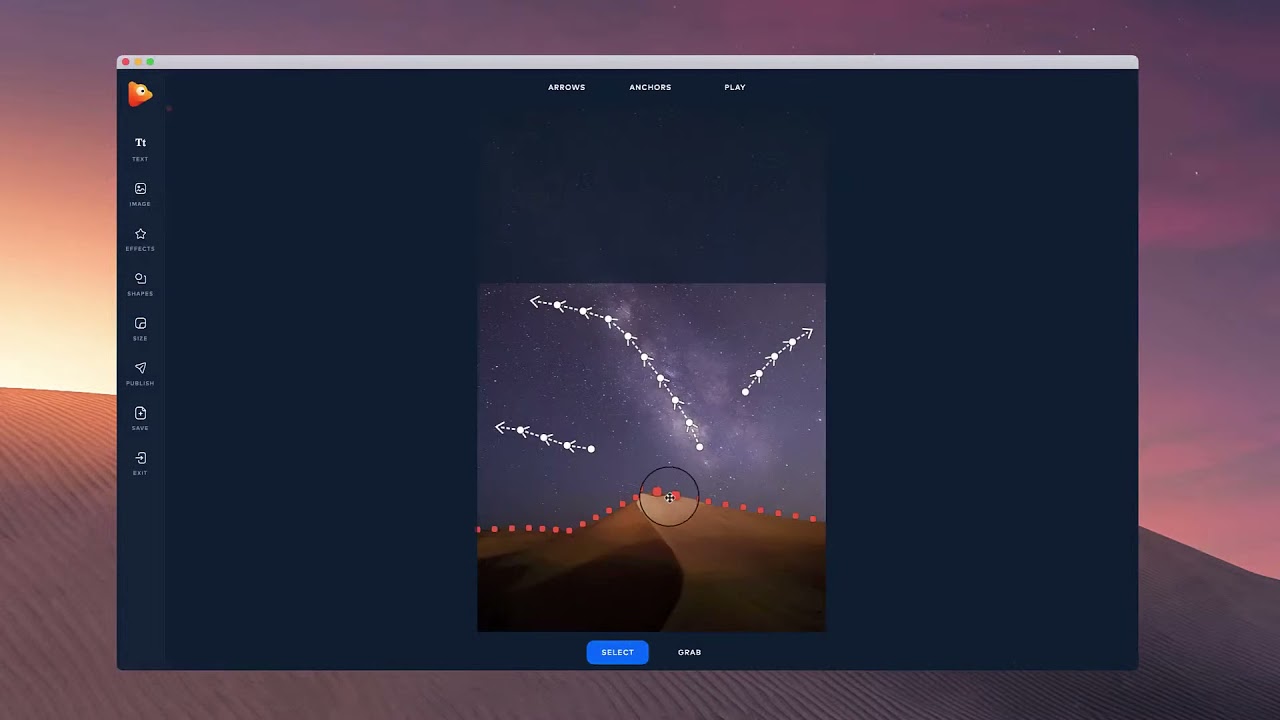Minimize the window with yellow button
The image size is (1280, 720).
pos(138,62)
